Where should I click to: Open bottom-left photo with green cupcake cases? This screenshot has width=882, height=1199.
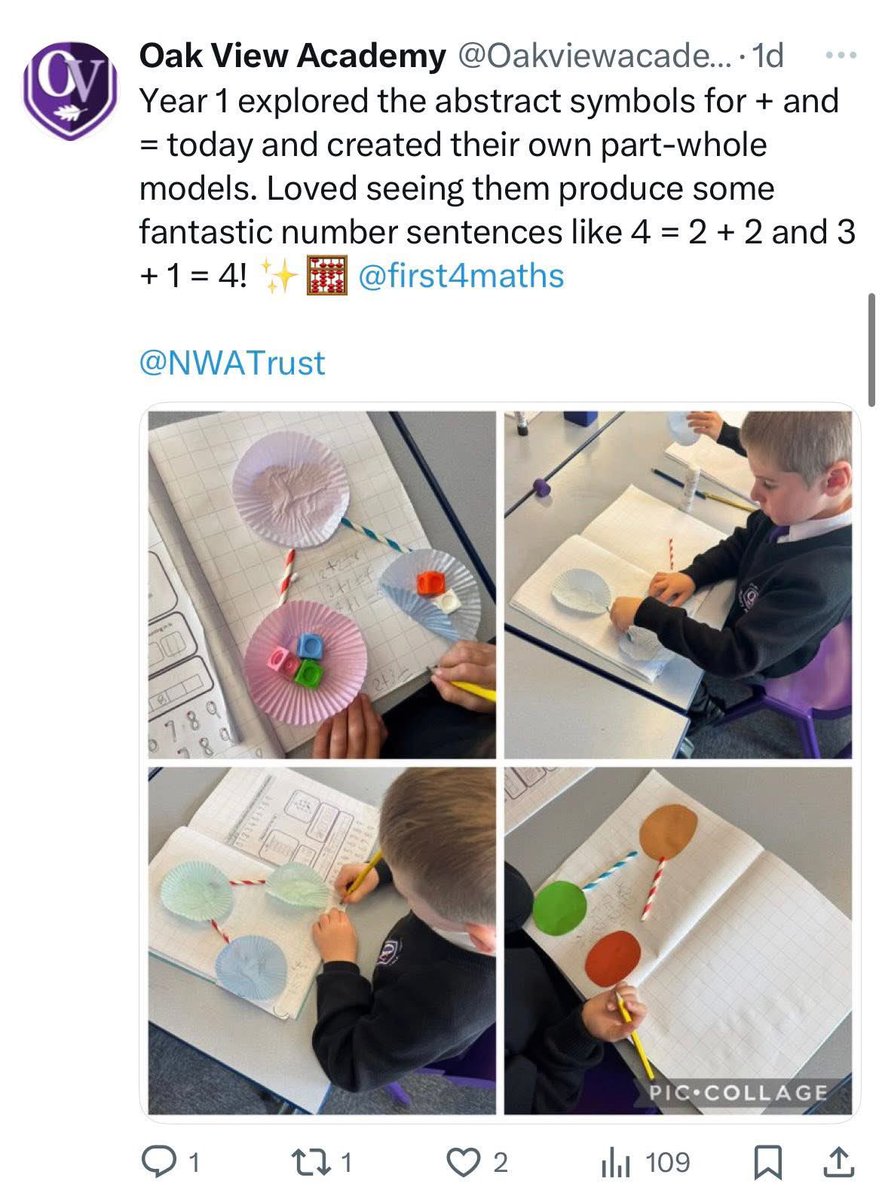click(322, 941)
